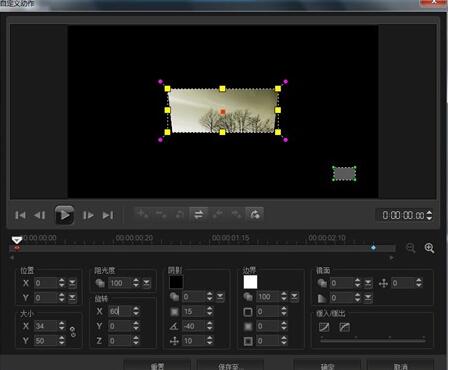Click the Rotation Z stepper arrows
Viewport: 449px width, 370px height.
(136, 341)
